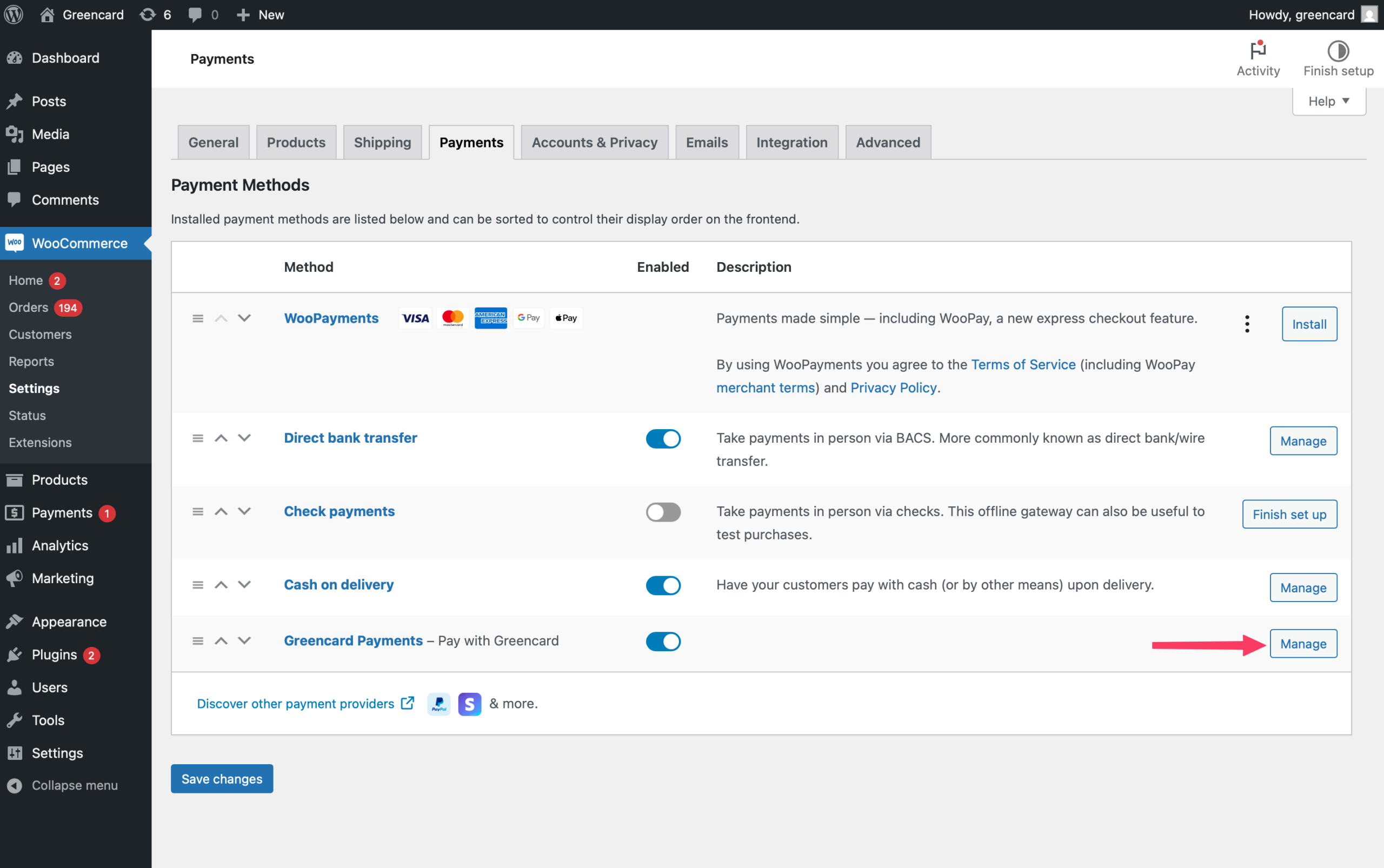Image resolution: width=1384 pixels, height=868 pixels.
Task: Grab the Direct bank transfer drag handle
Action: (197, 438)
